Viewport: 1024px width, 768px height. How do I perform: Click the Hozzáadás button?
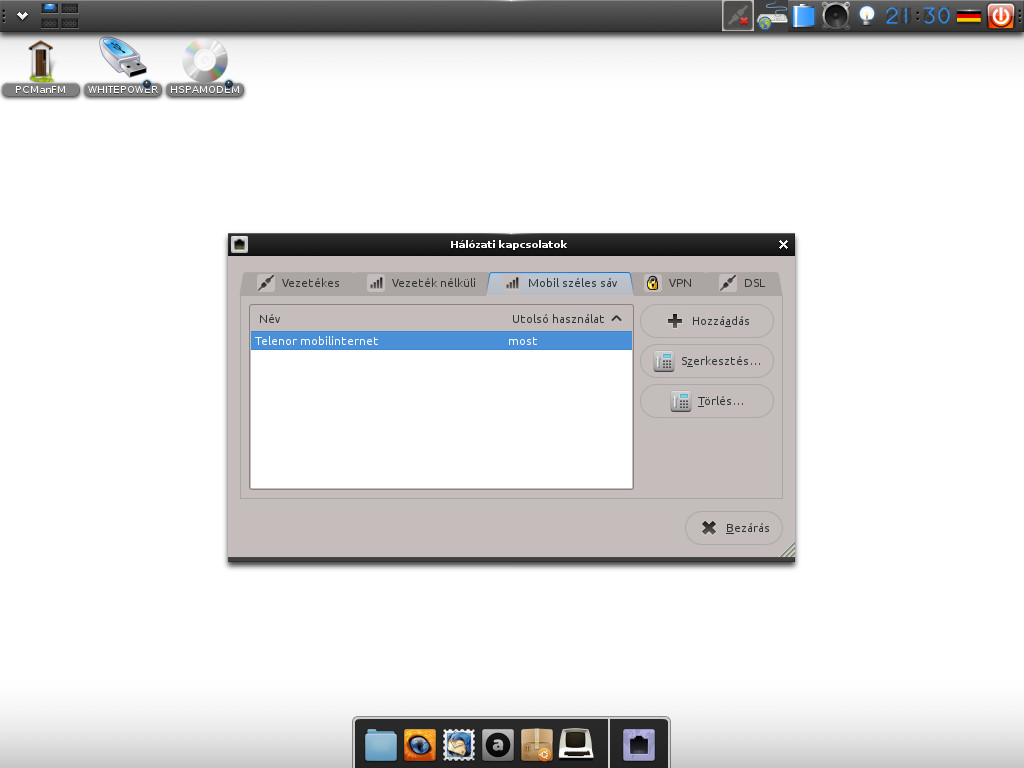click(x=707, y=321)
